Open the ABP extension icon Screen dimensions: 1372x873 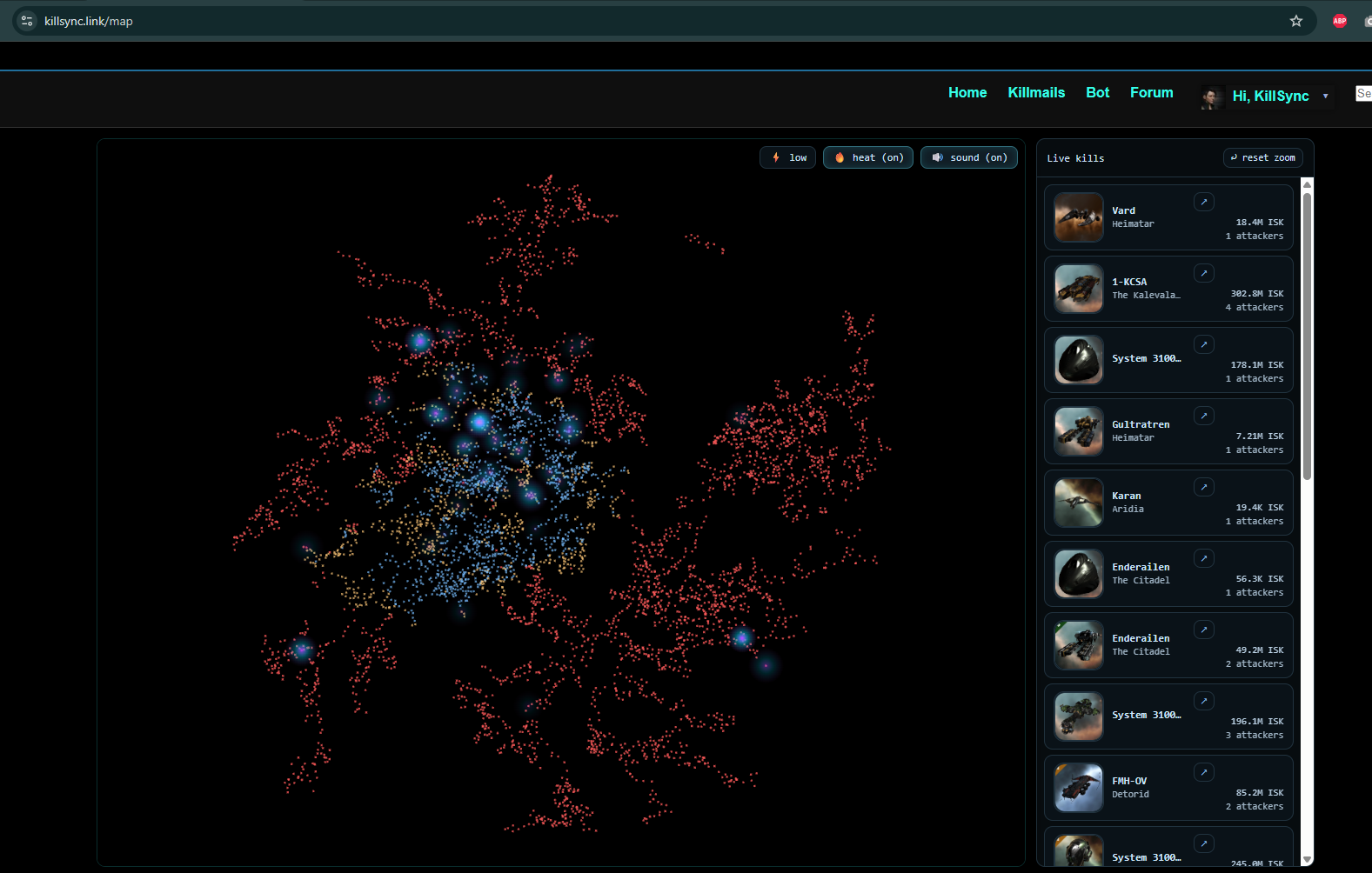(1339, 21)
